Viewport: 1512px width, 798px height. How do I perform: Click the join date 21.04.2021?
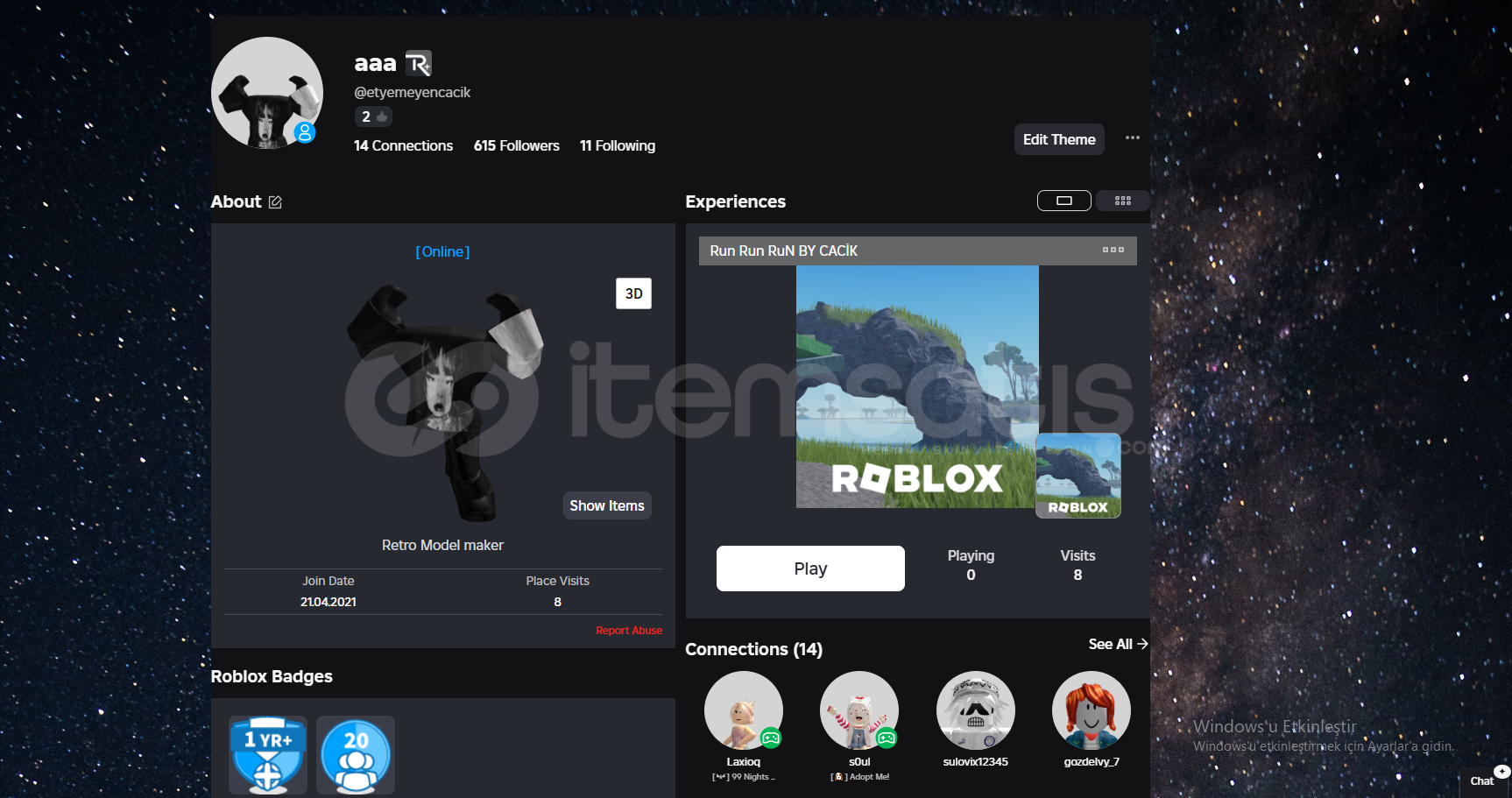click(329, 602)
